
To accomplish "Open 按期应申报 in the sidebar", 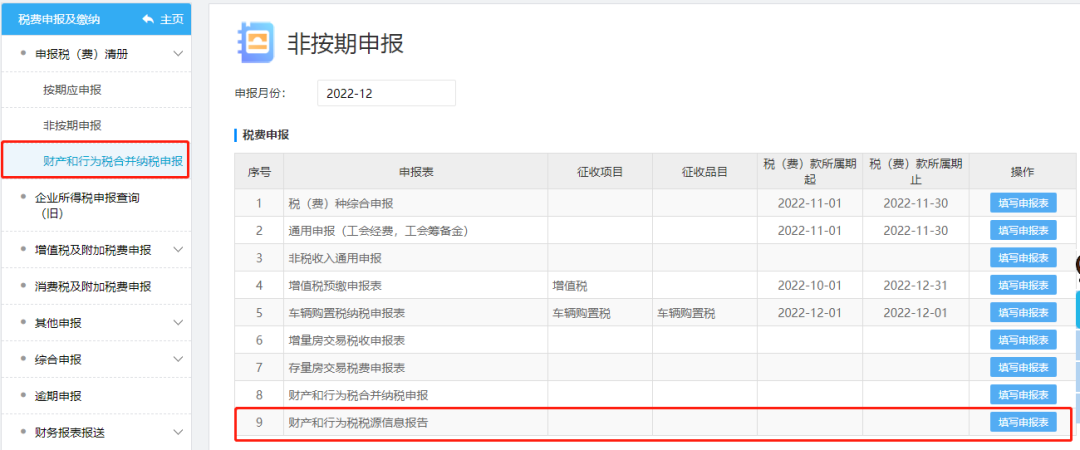I will (x=72, y=90).
